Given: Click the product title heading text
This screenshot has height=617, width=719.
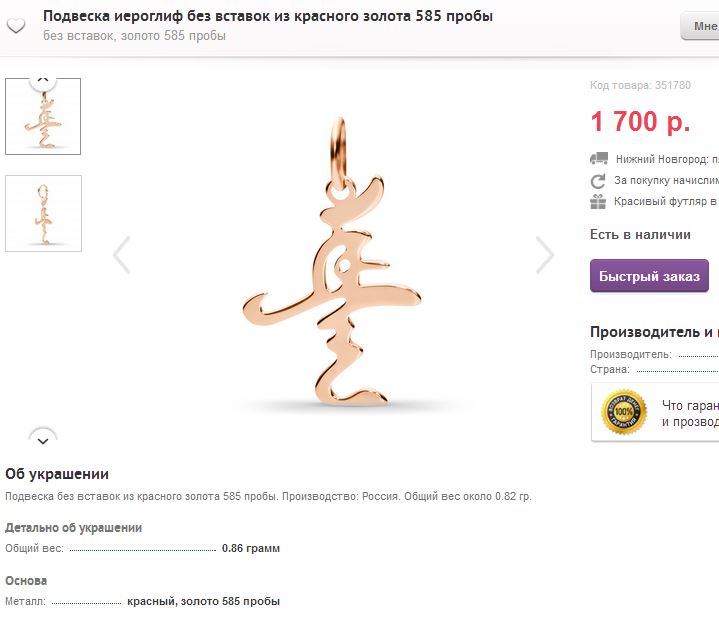Looking at the screenshot, I should click(x=268, y=16).
